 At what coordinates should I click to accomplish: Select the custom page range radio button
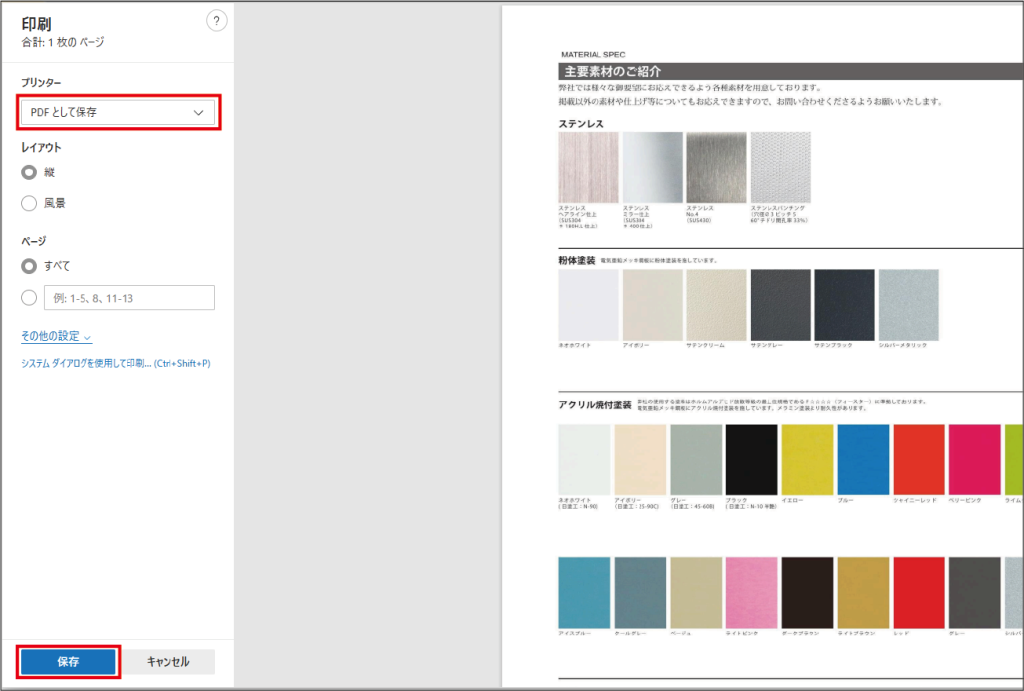coord(29,298)
